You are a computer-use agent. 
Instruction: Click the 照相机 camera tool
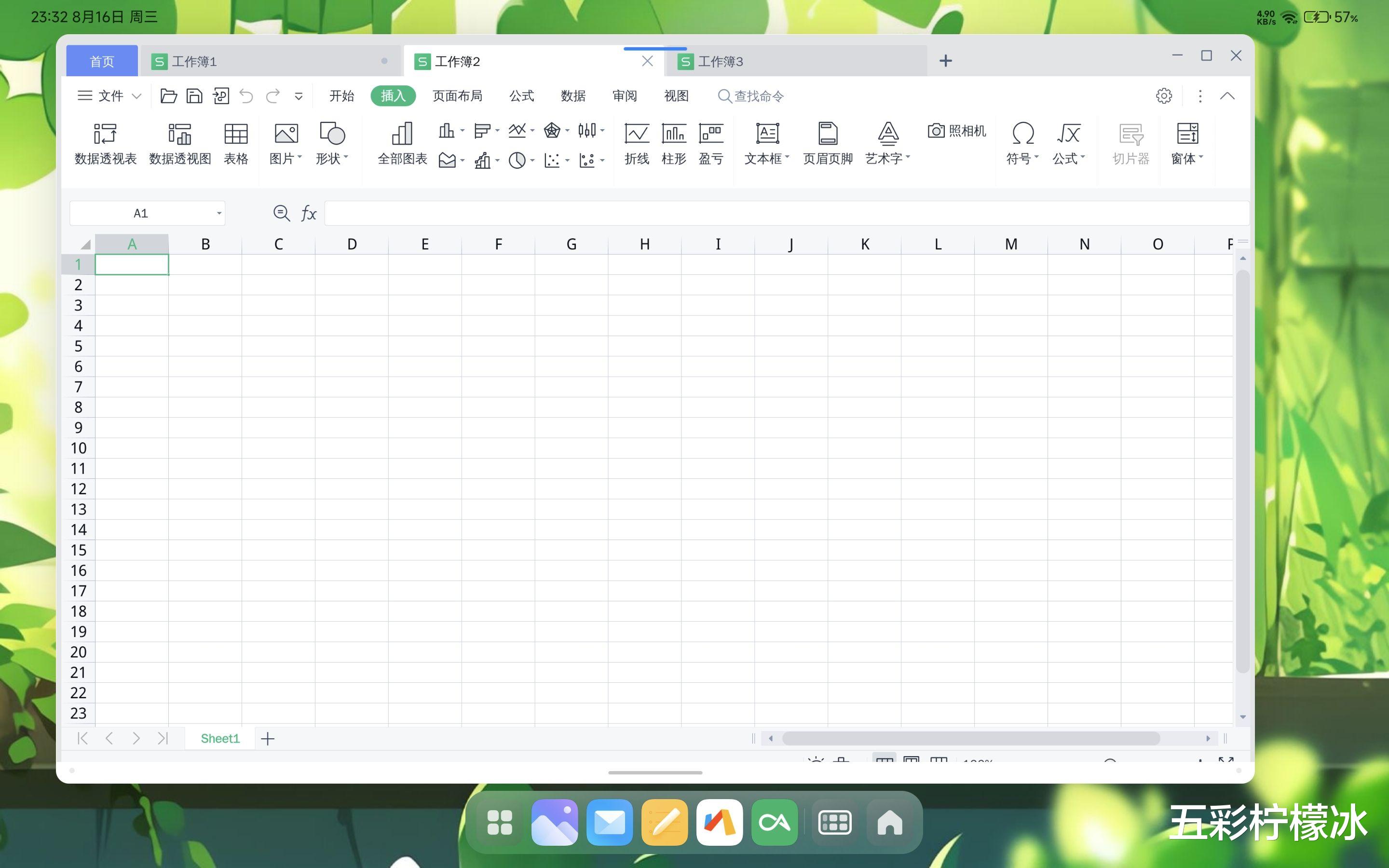pos(957,131)
